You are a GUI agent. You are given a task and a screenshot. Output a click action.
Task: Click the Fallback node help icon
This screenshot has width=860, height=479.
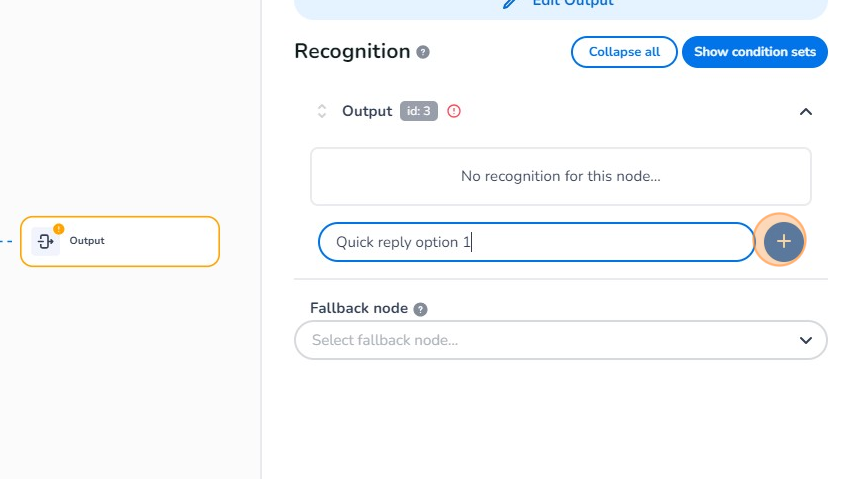pyautogui.click(x=421, y=310)
